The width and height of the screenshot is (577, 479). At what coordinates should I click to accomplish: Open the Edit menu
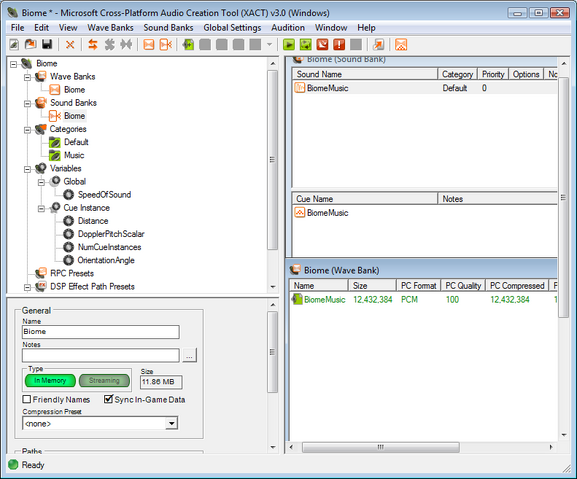click(41, 28)
